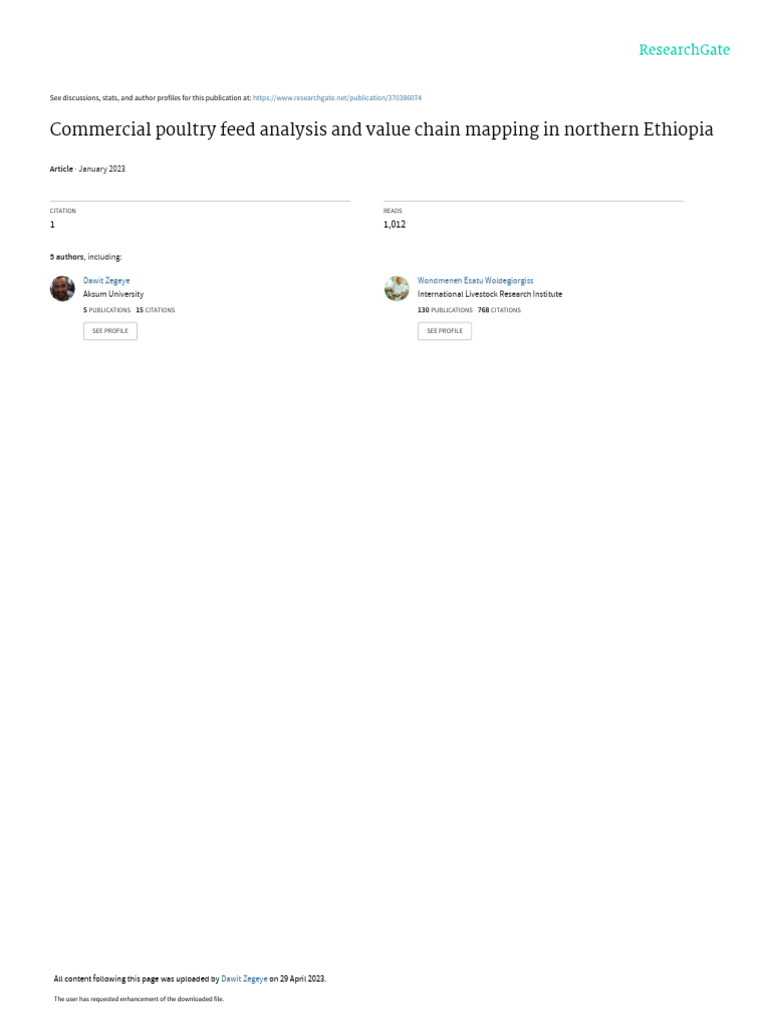Screen dimensions: 768x1024
Task: Open Dawit Zegeye link in upload footer note
Action: 244,979
